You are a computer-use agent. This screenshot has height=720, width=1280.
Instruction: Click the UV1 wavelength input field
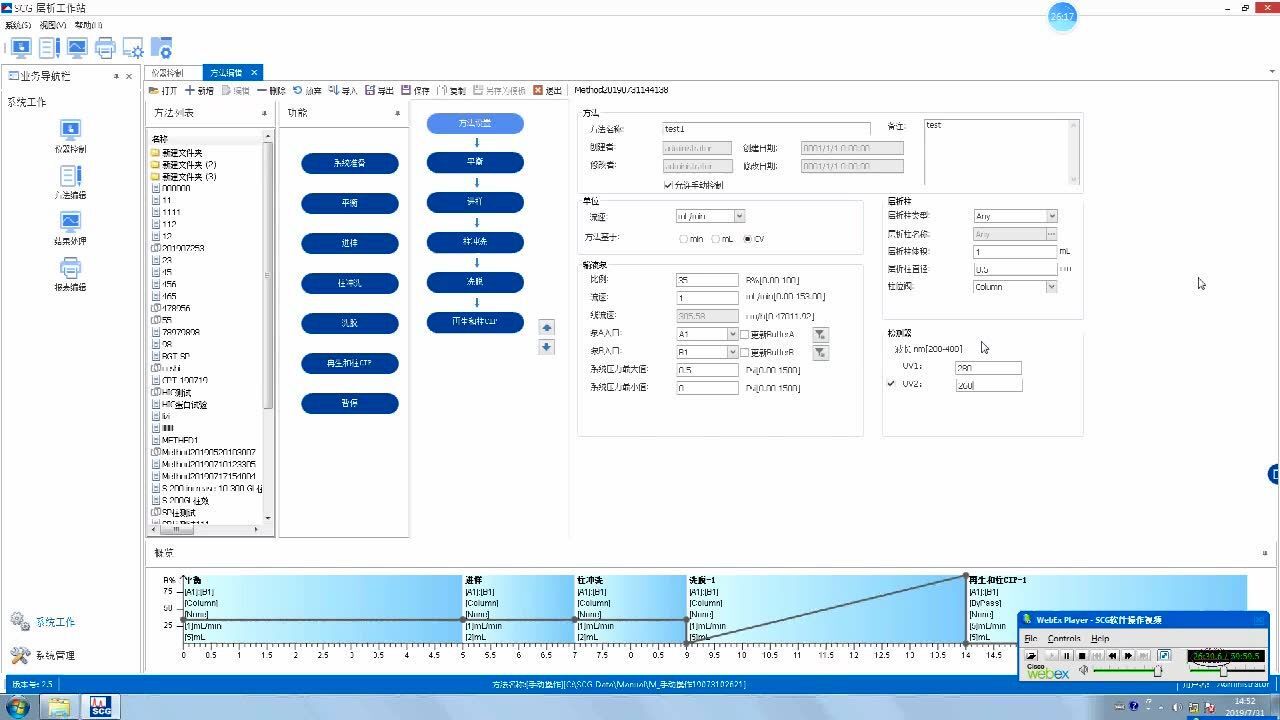(988, 368)
